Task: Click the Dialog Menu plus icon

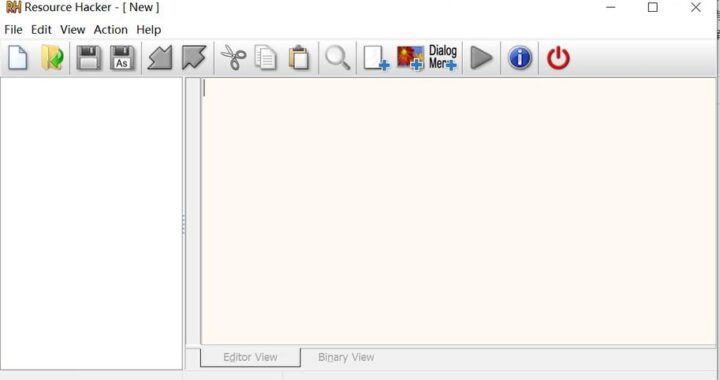Action: click(443, 58)
